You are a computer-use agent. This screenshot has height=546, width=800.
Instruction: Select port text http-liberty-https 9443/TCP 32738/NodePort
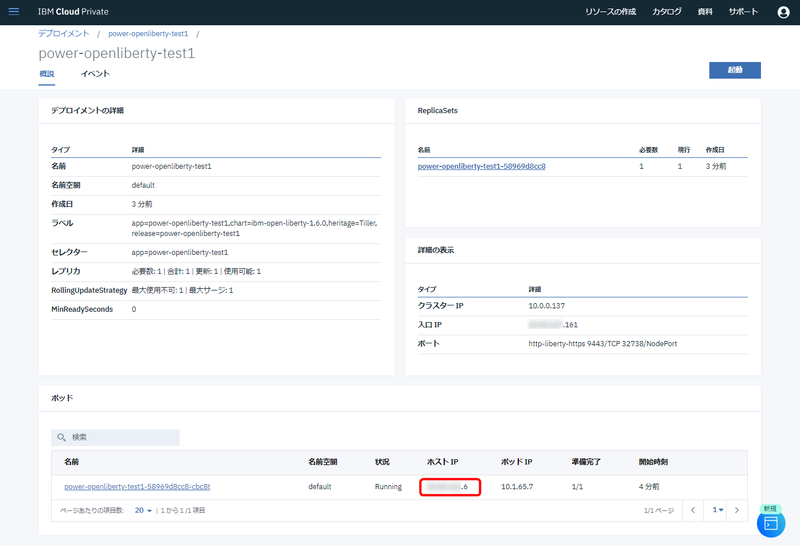point(603,344)
